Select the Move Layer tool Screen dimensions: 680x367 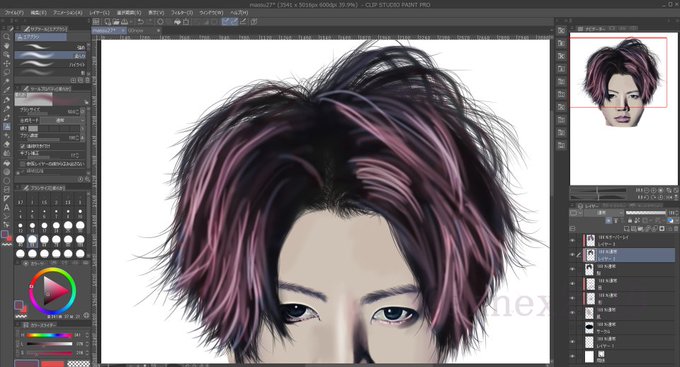[7, 63]
